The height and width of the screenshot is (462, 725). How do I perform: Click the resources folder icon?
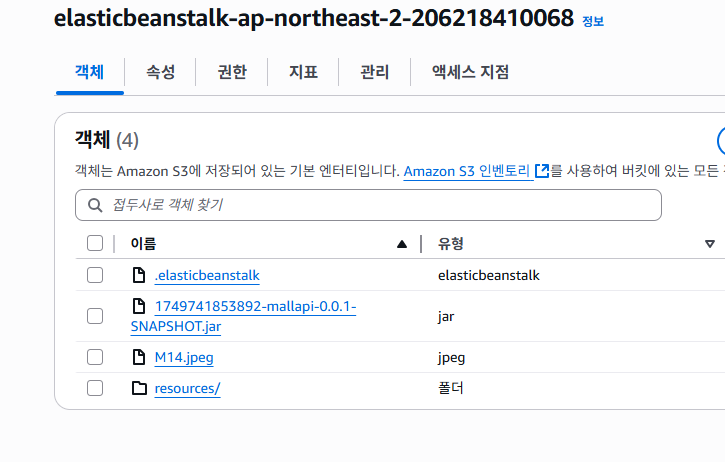(139, 388)
